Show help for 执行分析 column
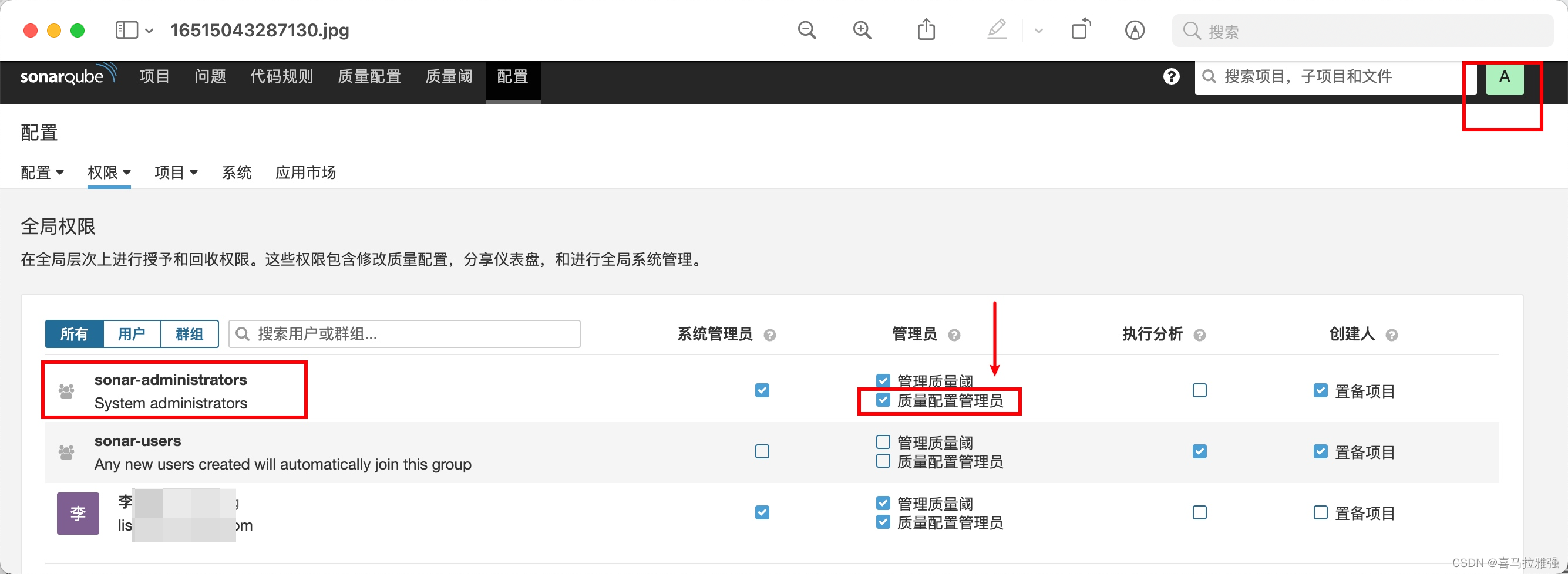Viewport: 1568px width, 574px height. (x=1199, y=335)
